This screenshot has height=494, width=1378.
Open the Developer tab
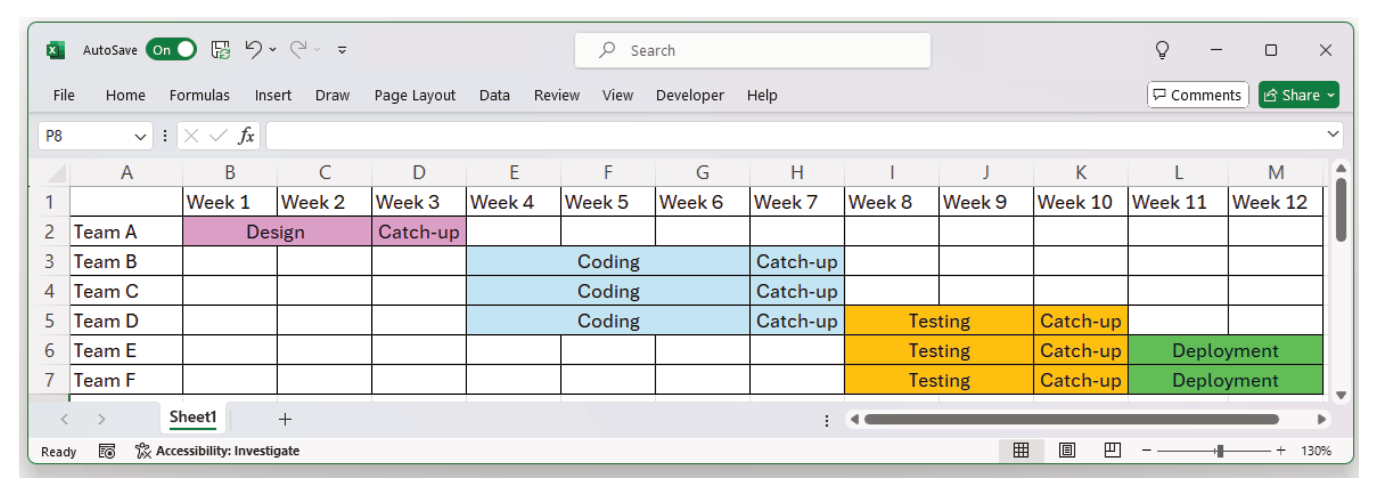[x=689, y=95]
